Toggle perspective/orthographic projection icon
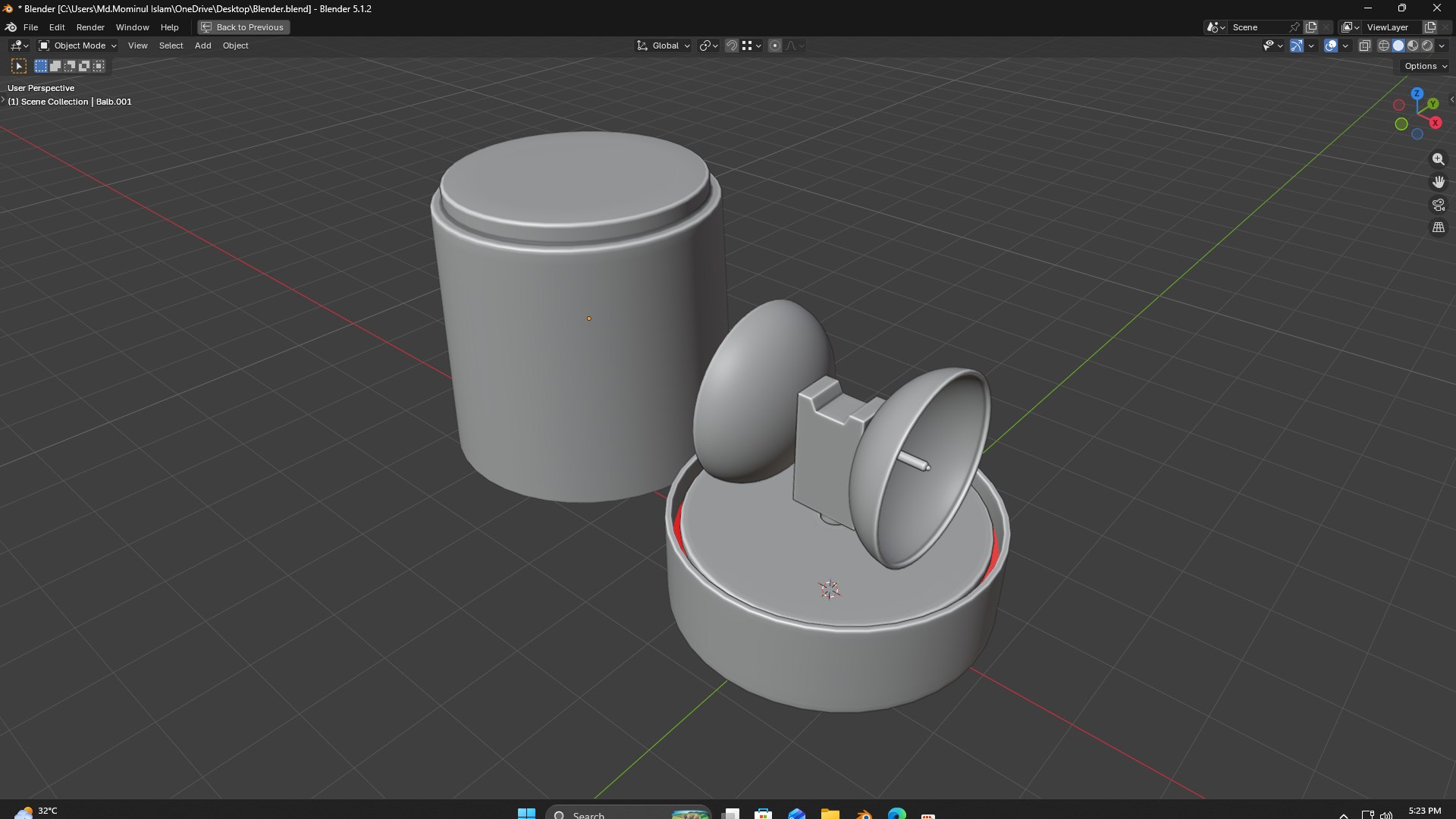This screenshot has height=819, width=1456. tap(1438, 227)
